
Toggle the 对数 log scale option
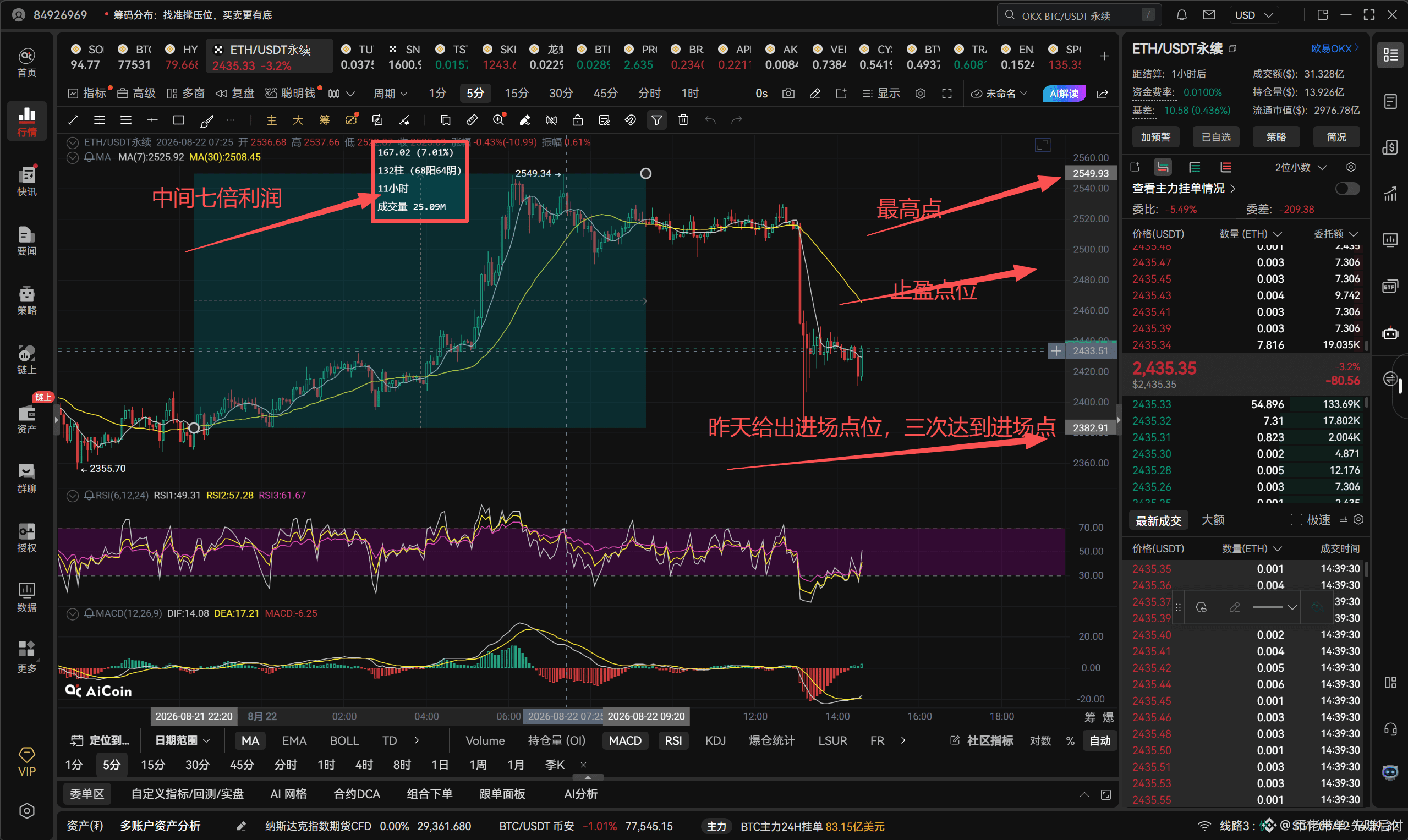(1040, 740)
